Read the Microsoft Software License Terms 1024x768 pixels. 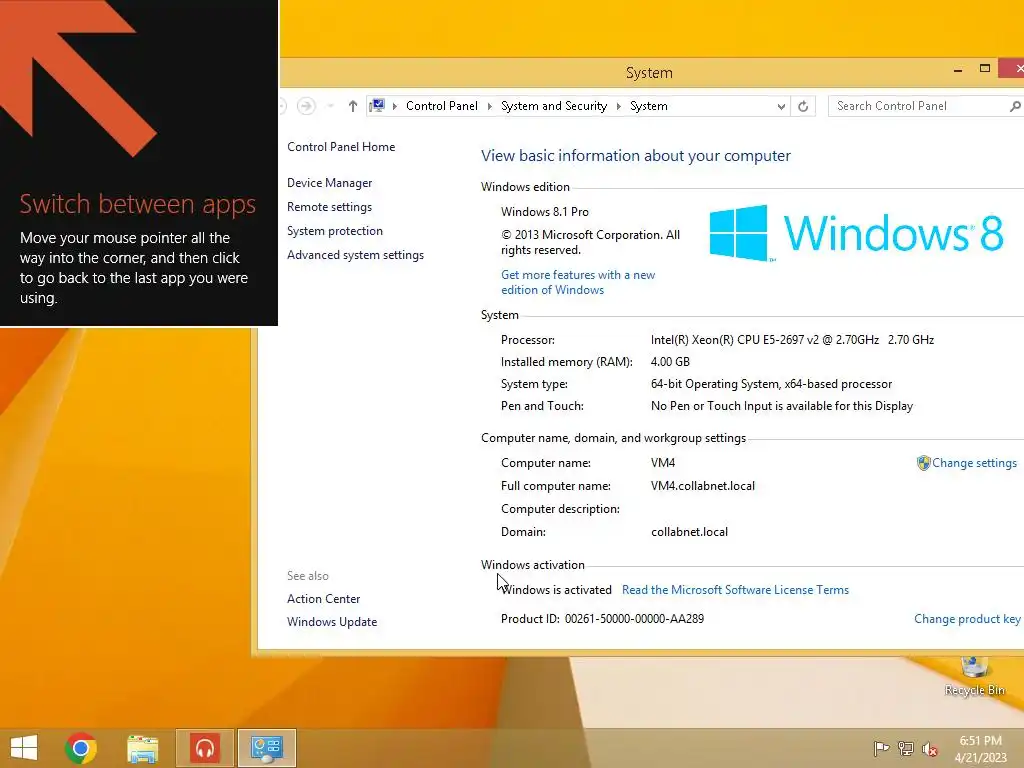point(735,590)
